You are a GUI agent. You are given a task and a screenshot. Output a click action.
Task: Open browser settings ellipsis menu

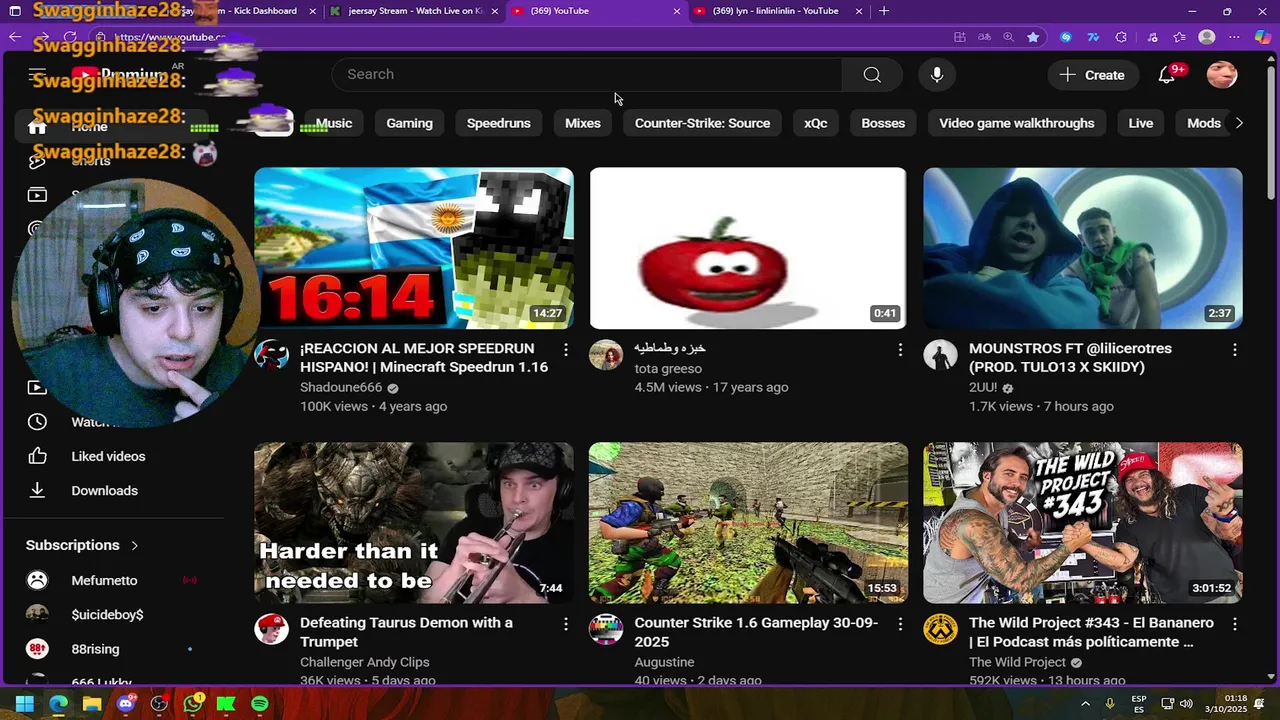[1234, 37]
